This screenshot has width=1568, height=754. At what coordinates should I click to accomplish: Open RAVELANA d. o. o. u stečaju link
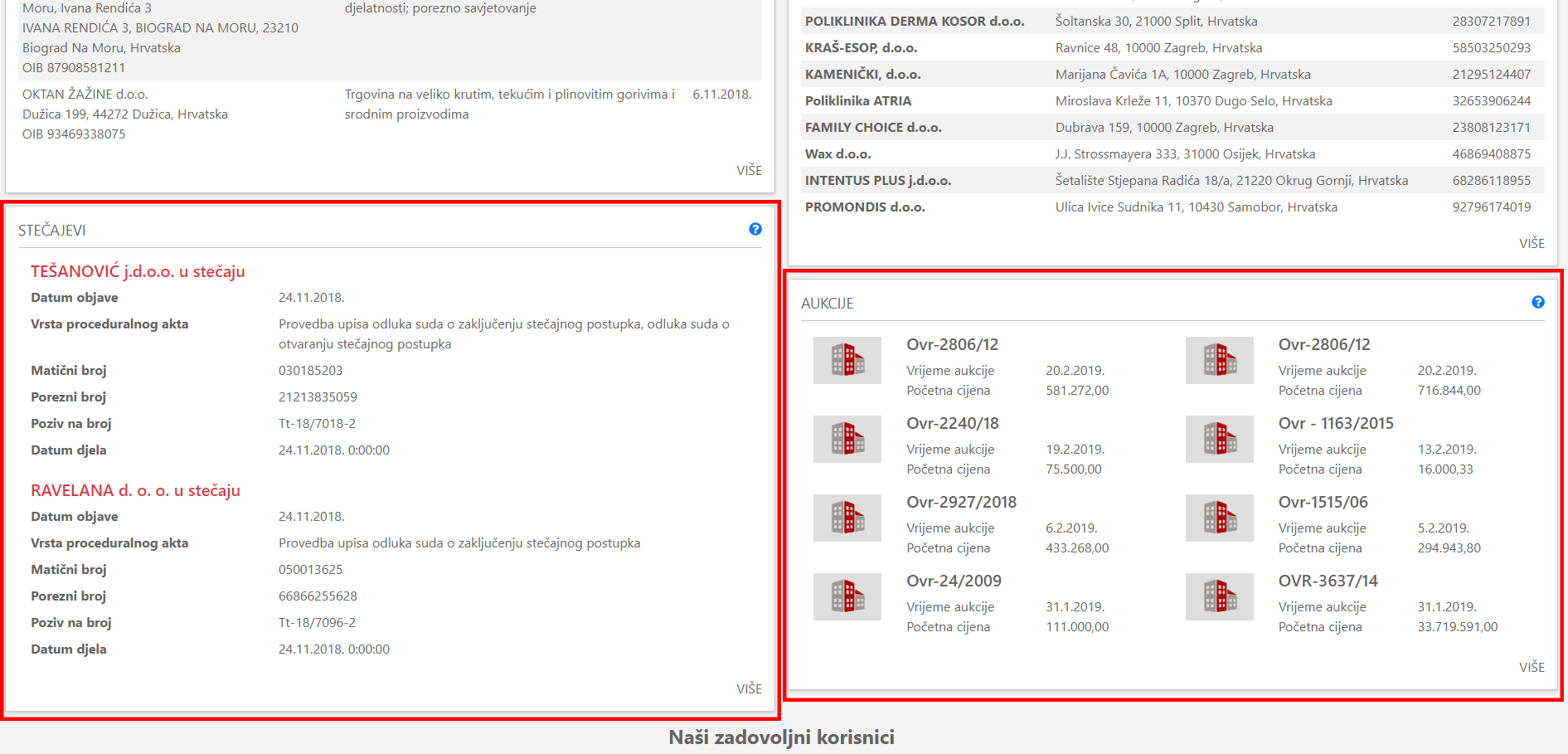coord(135,490)
